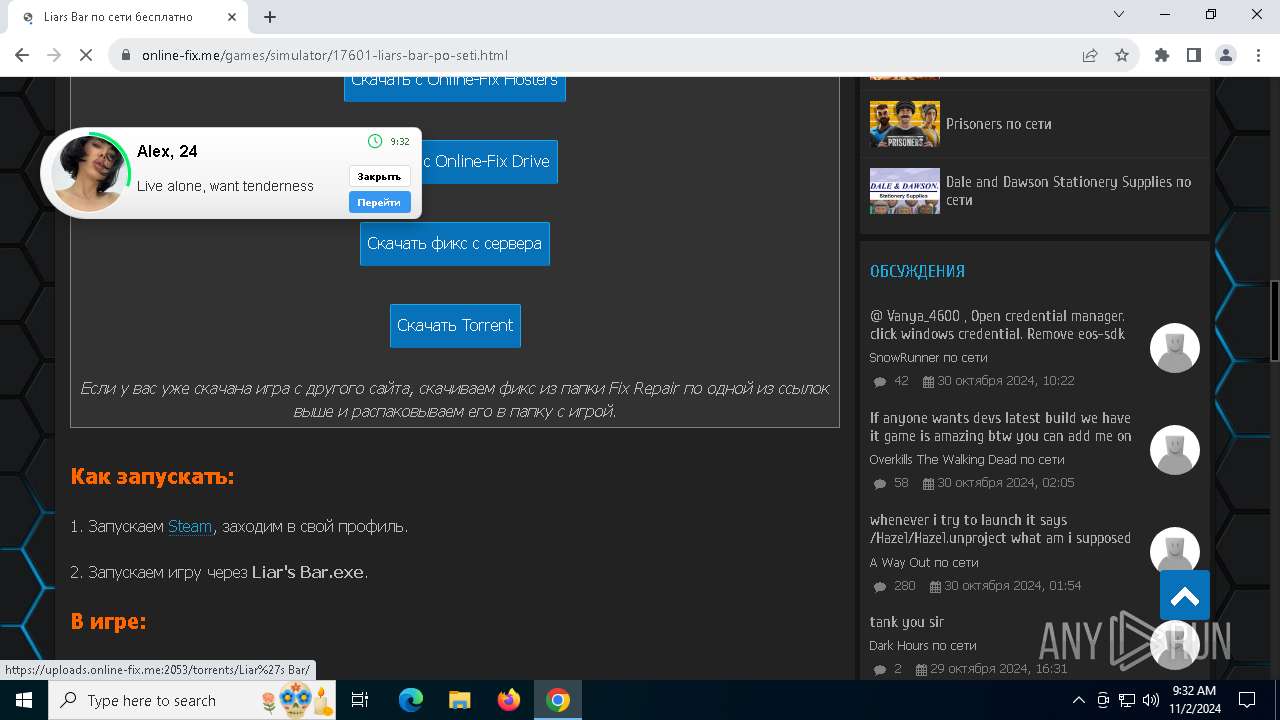Open a new browser tab
The image size is (1280, 720).
click(270, 17)
